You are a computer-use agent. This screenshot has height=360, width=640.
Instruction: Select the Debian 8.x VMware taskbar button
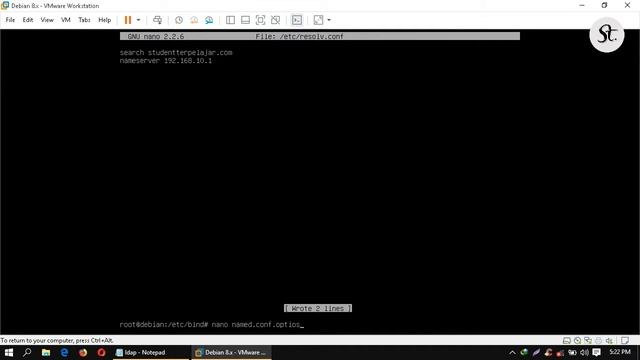coord(231,352)
